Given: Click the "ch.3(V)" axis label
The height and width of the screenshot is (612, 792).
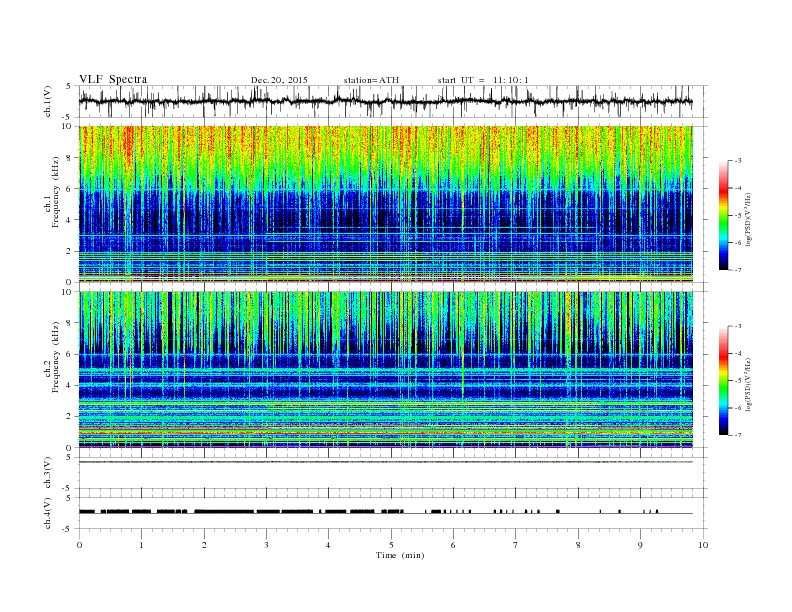Looking at the screenshot, I should pyautogui.click(x=48, y=473).
